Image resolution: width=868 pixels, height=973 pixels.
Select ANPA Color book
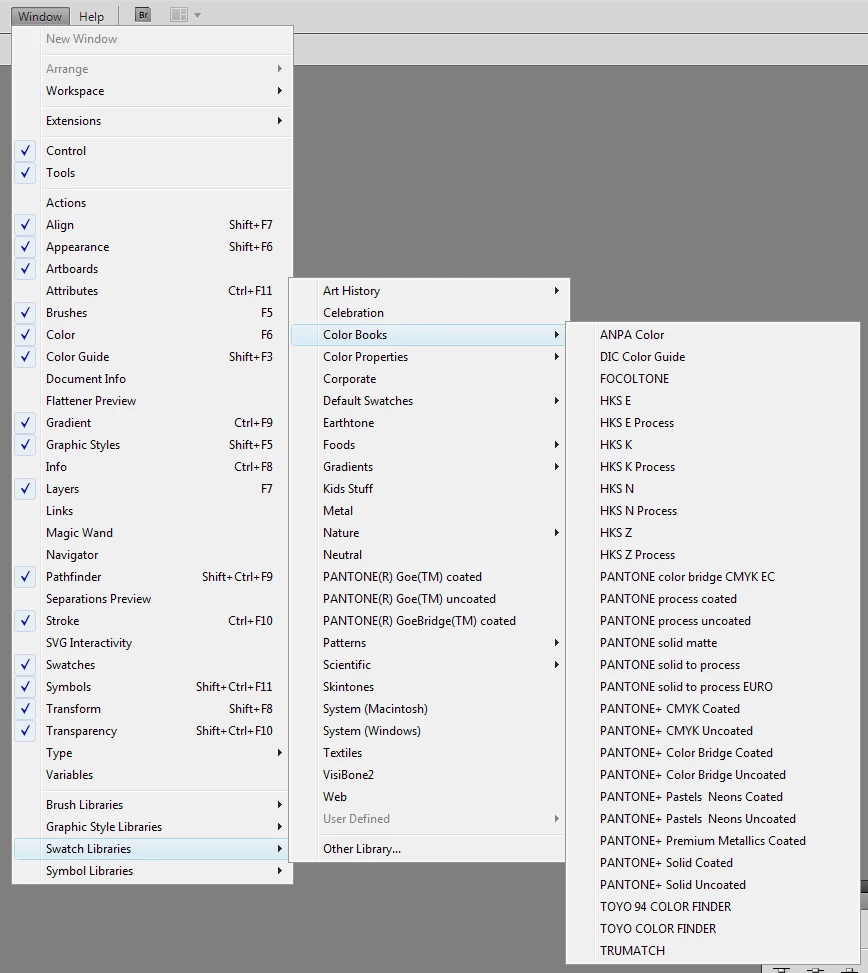713,334
